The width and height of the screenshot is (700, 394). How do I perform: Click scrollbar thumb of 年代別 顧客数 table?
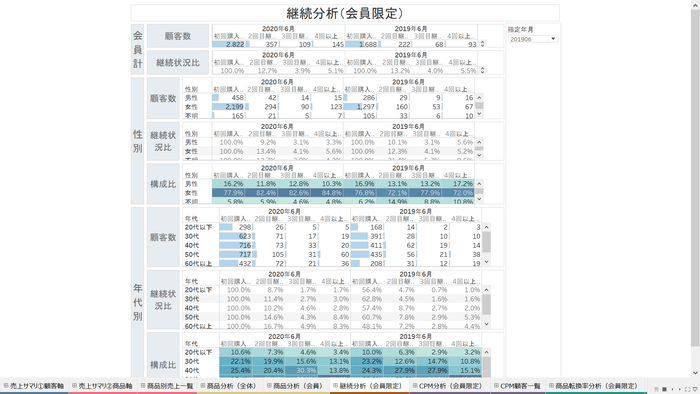click(x=487, y=242)
